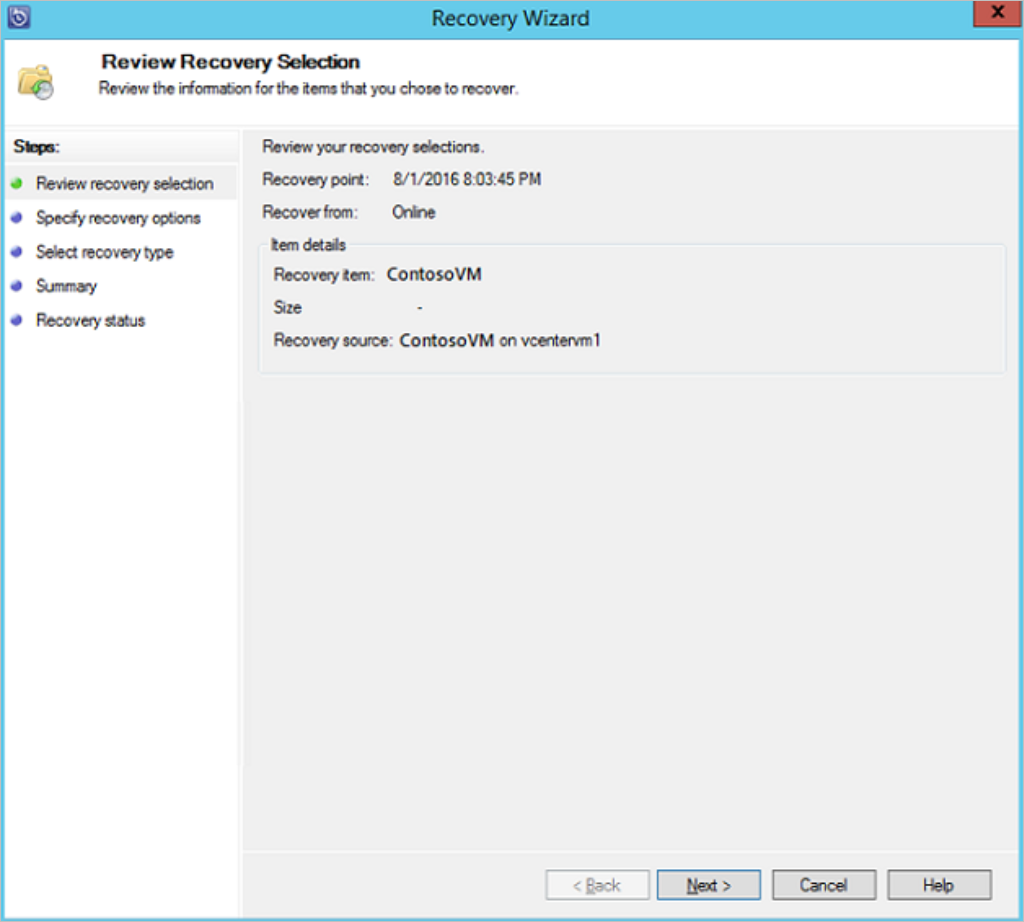
Task: Select the Summary step in the sidebar
Action: 67,286
